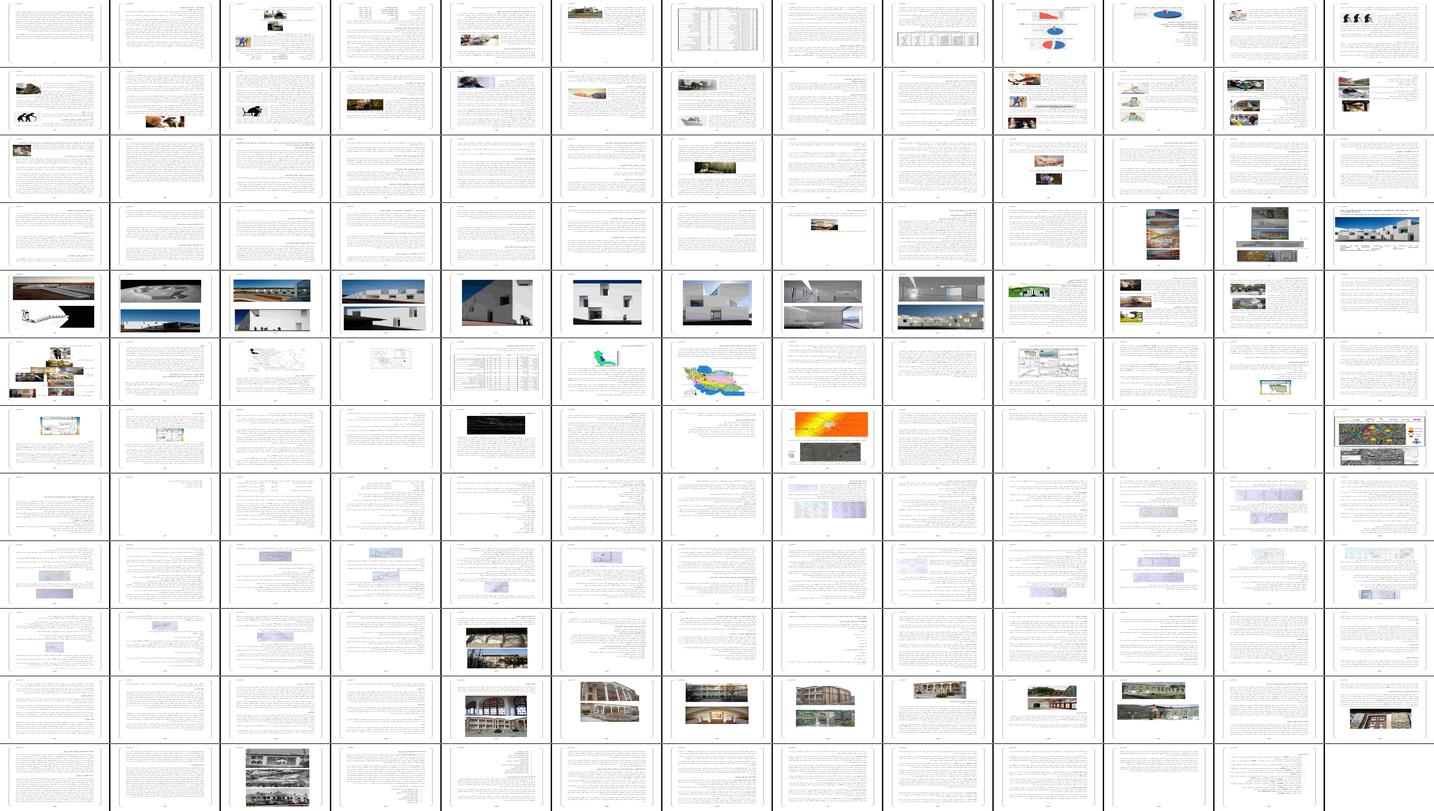Select the page with wide white building panorama
Screen dimensions: 1434x811
point(1378,235)
